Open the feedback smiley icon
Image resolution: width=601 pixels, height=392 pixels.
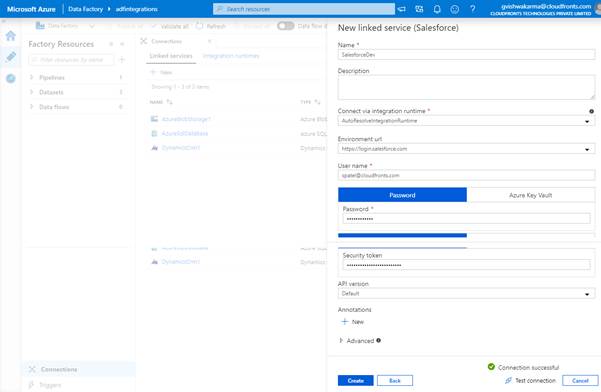(x=455, y=9)
